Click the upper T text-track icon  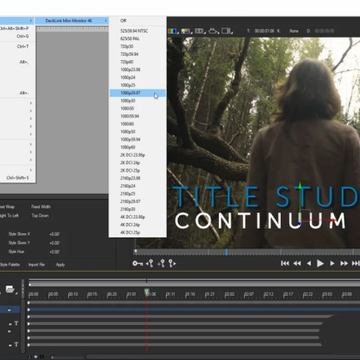[15, 323]
